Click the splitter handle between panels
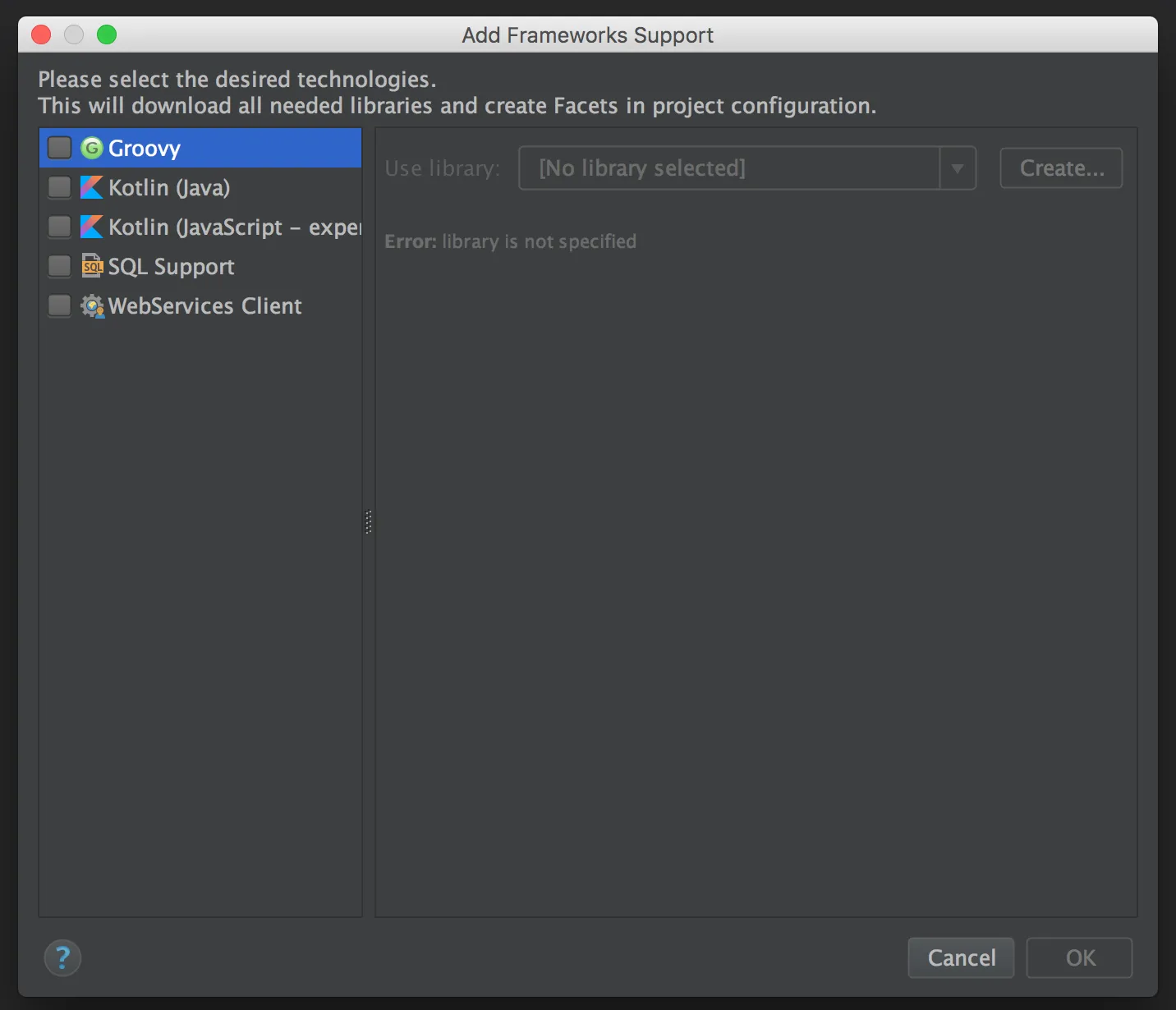1176x1010 pixels. 369,522
